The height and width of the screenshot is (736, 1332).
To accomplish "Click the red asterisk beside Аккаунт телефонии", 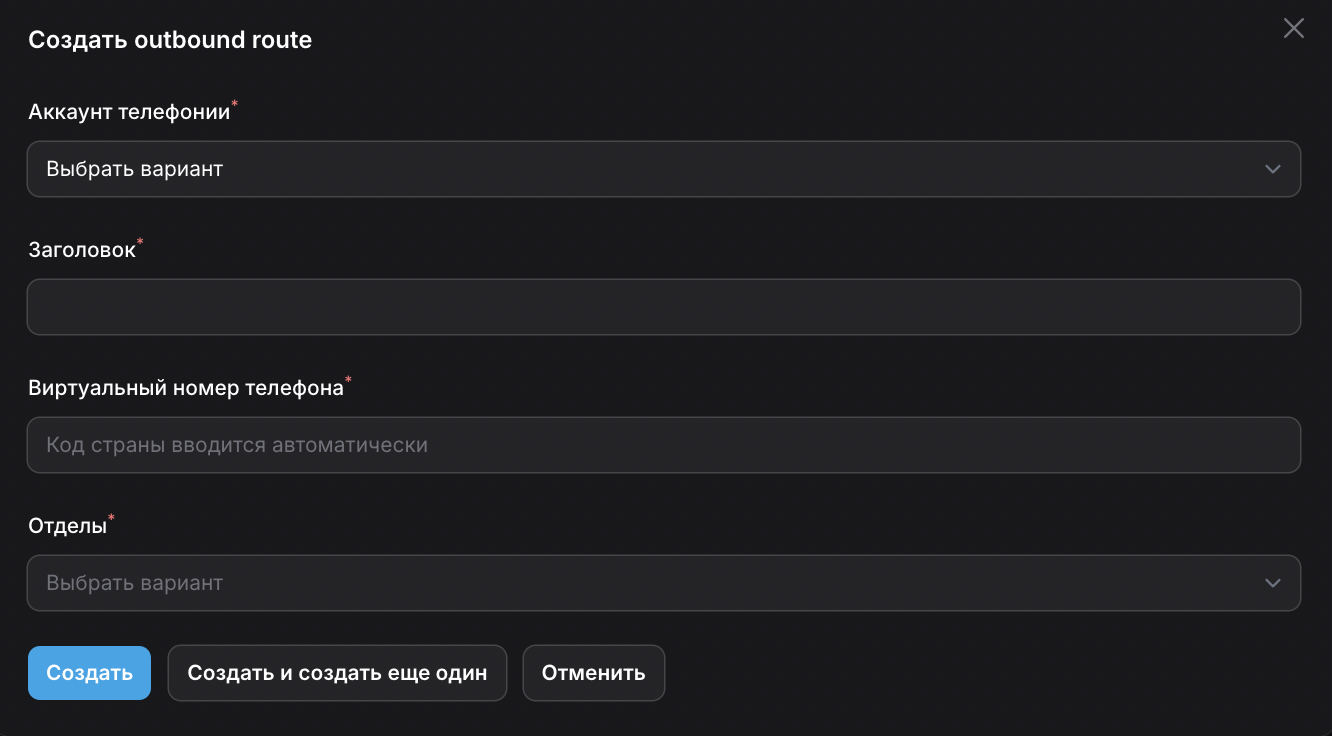I will [x=235, y=105].
